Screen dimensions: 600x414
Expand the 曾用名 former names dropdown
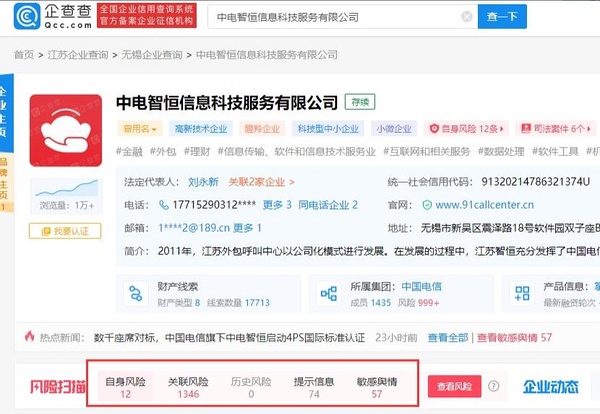pyautogui.click(x=141, y=129)
